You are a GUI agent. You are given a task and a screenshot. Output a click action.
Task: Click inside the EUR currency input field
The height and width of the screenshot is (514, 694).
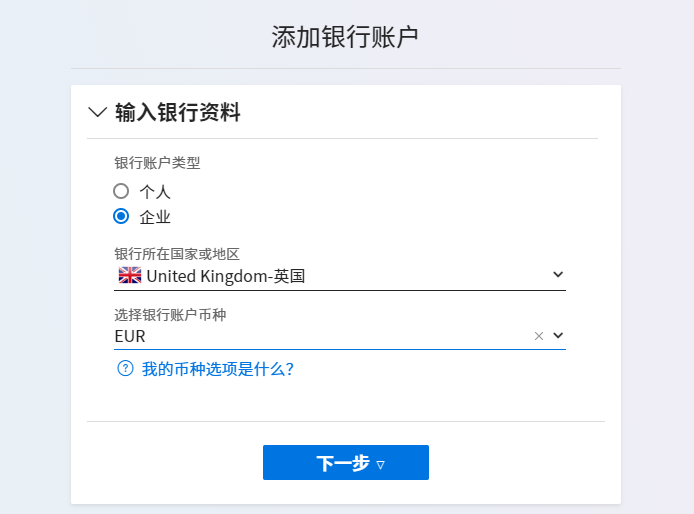coord(322,336)
